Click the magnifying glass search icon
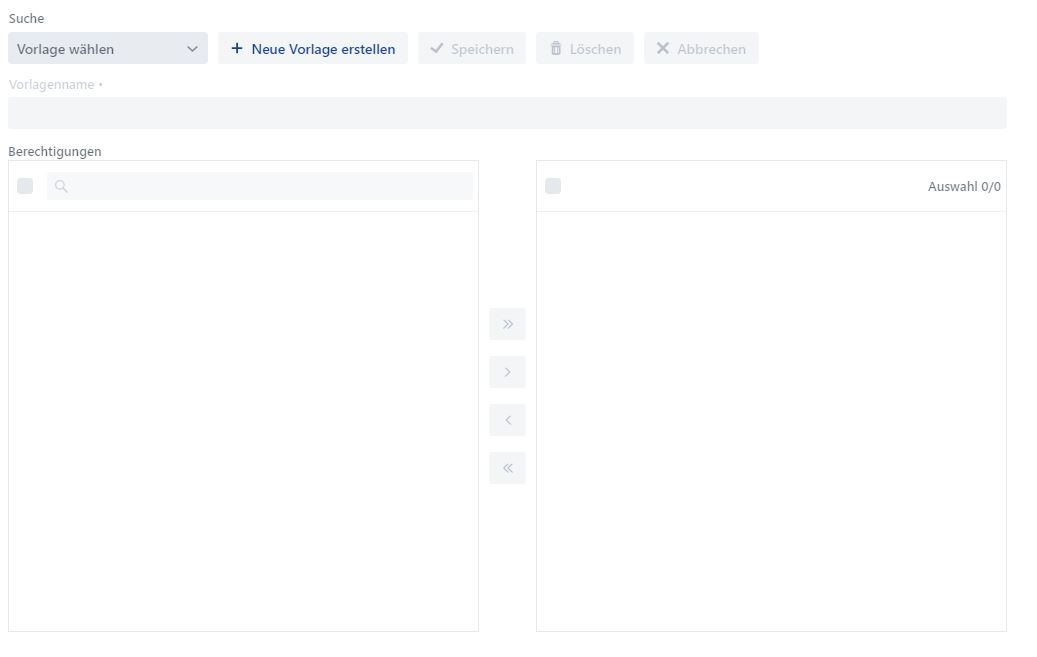1037x657 pixels. click(x=61, y=186)
